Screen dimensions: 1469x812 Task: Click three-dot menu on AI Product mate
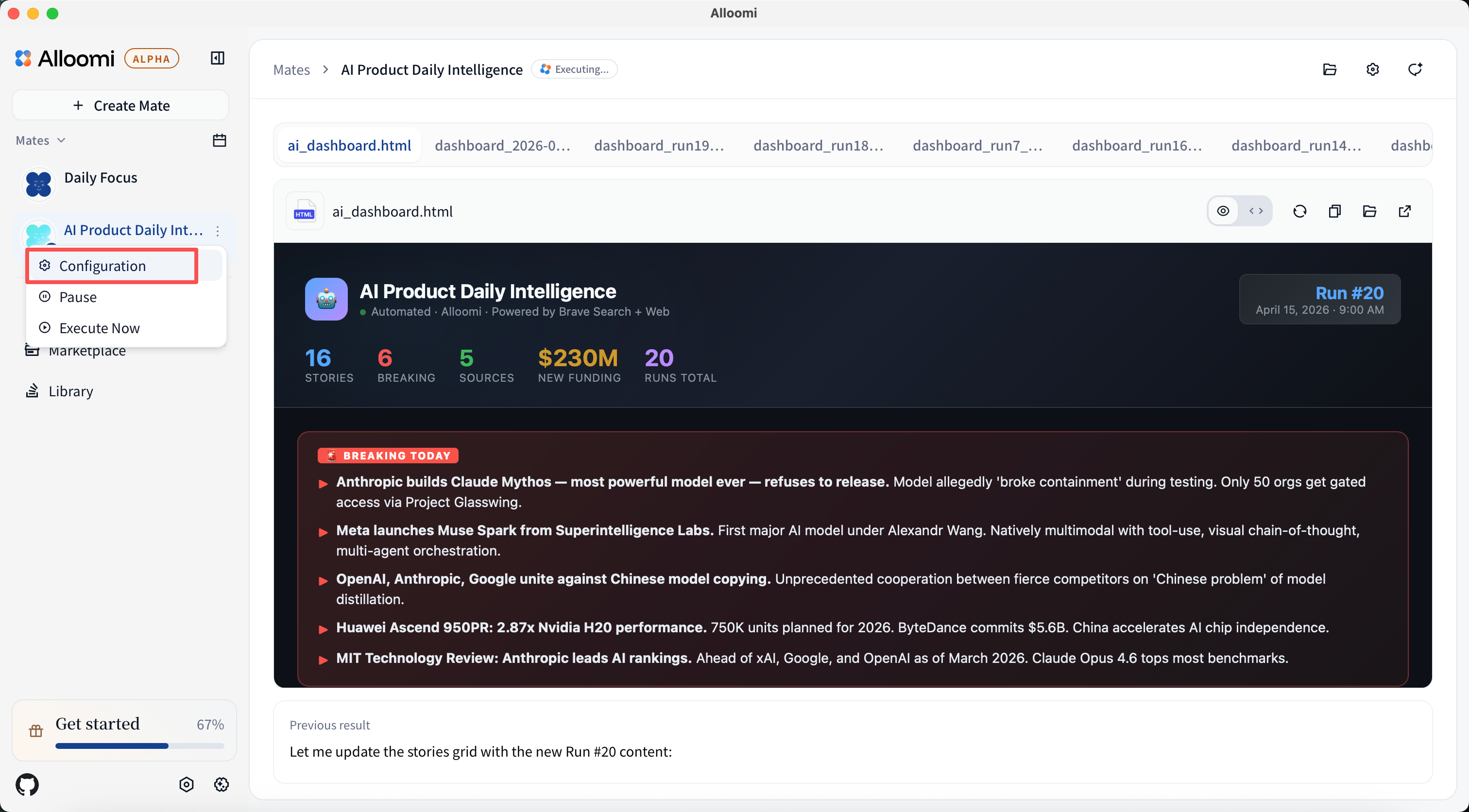point(218,231)
